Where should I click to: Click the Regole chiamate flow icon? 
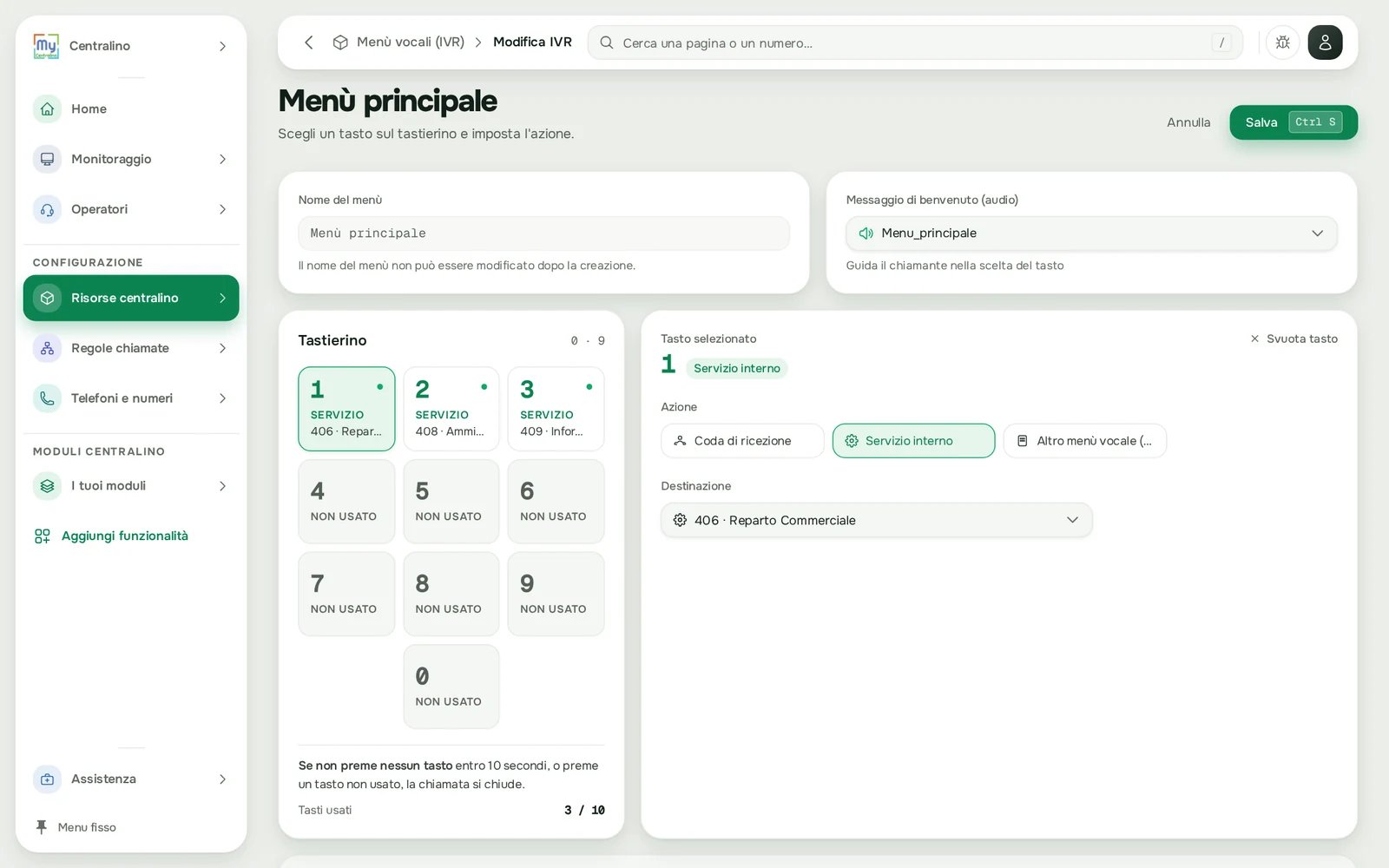click(47, 348)
